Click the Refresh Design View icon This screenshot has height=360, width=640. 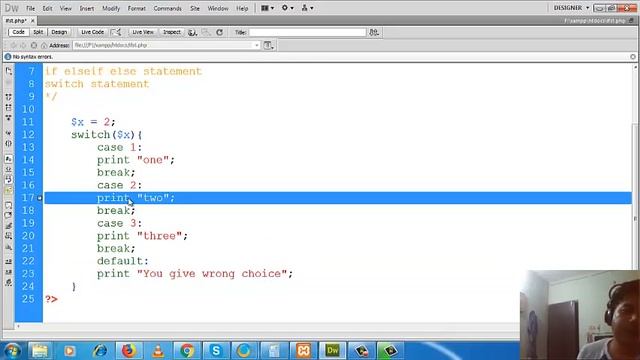(220, 32)
